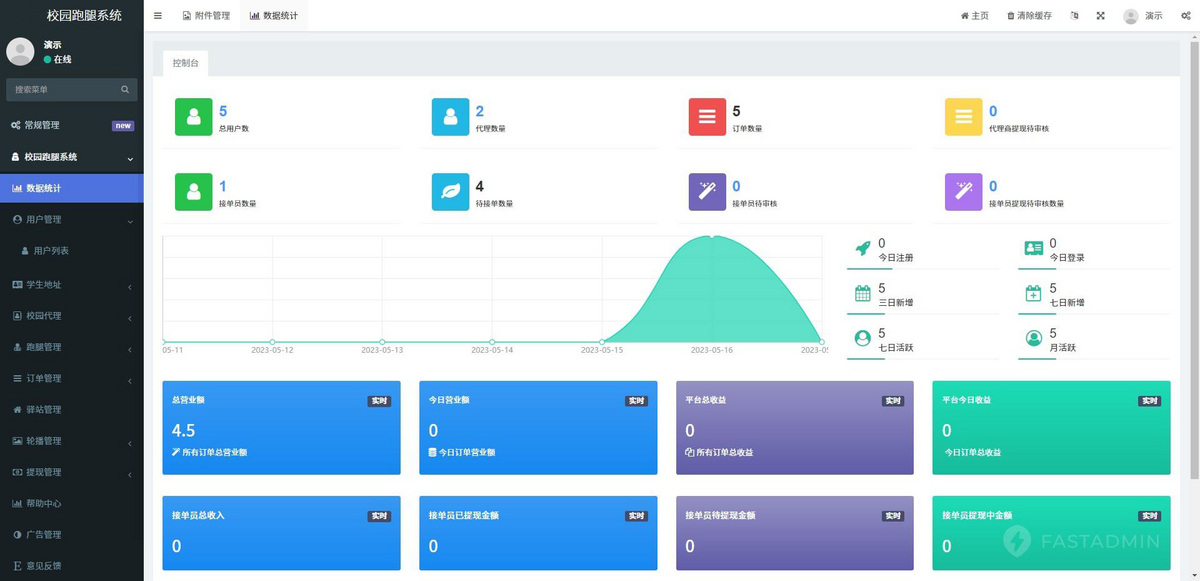
Task: Switch to the 附件管理 tab
Action: [x=207, y=16]
